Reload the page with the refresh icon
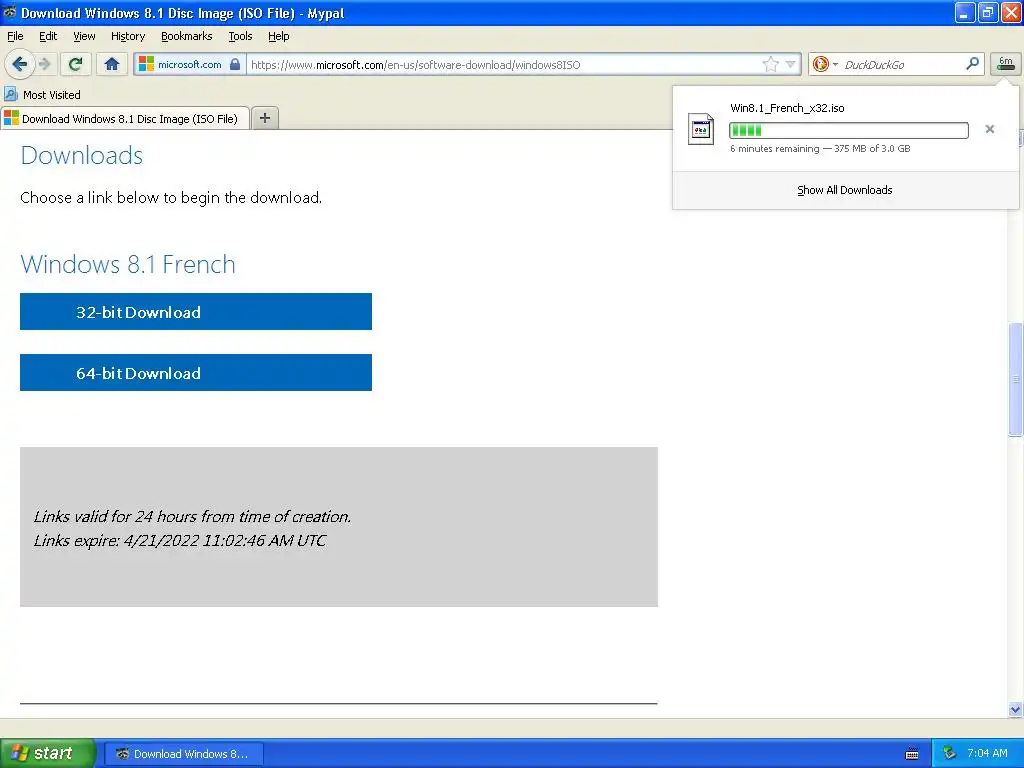Viewport: 1024px width, 768px height. (76, 64)
